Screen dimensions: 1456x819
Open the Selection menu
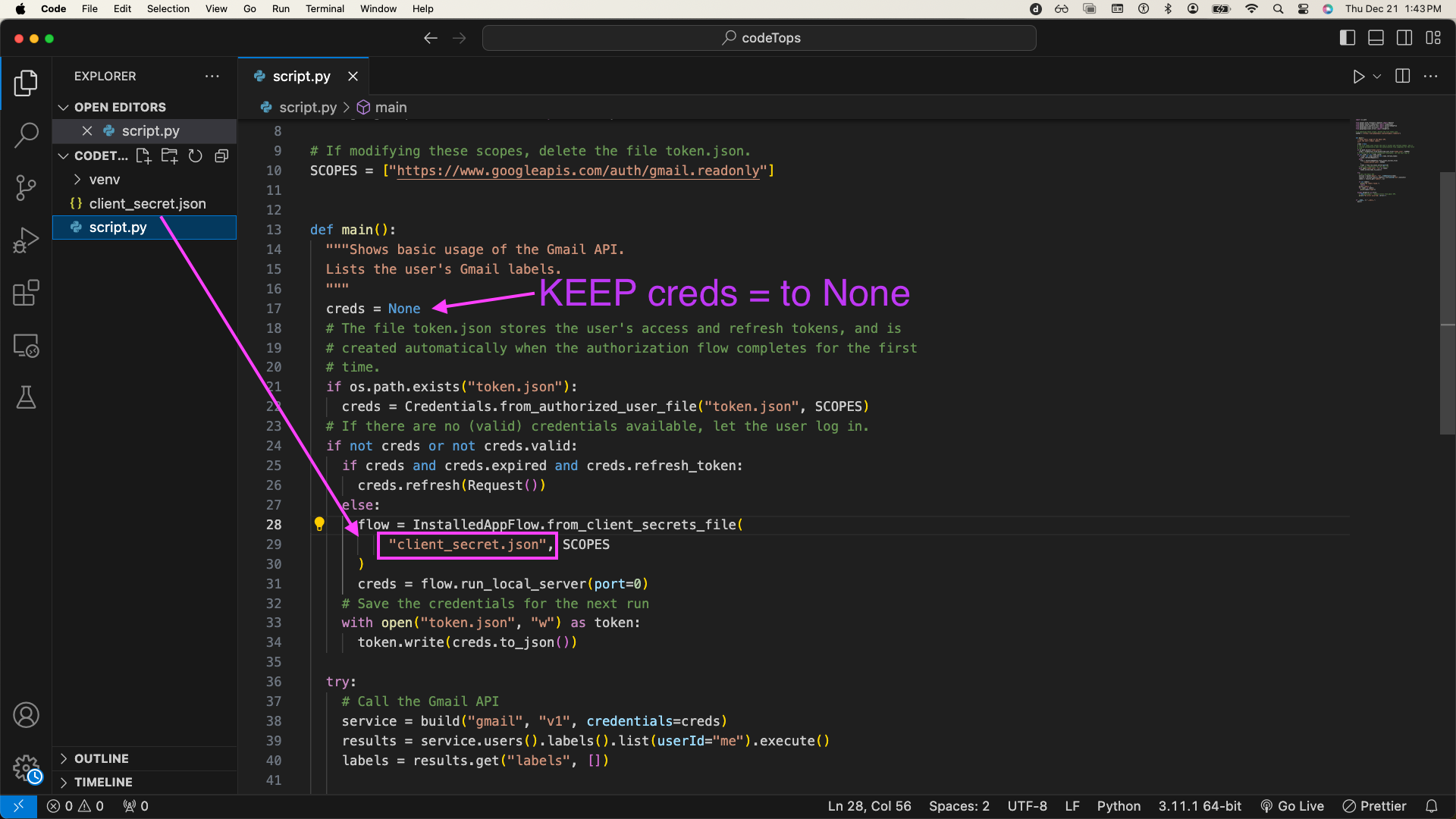(168, 9)
